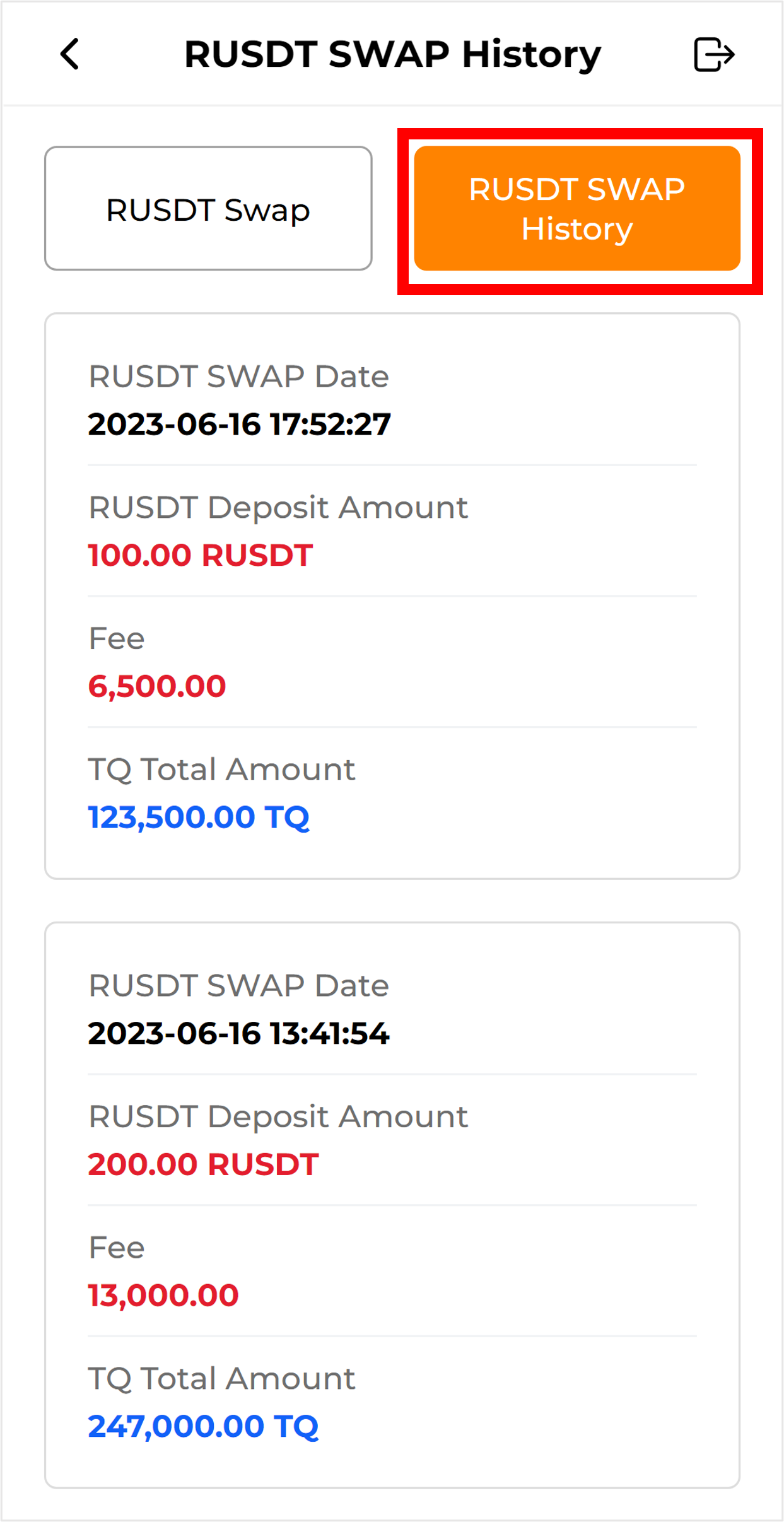Screen dimensions: 784x1522
Task: Select the 2023-06-16 13:41:54 swap date
Action: (238, 1033)
